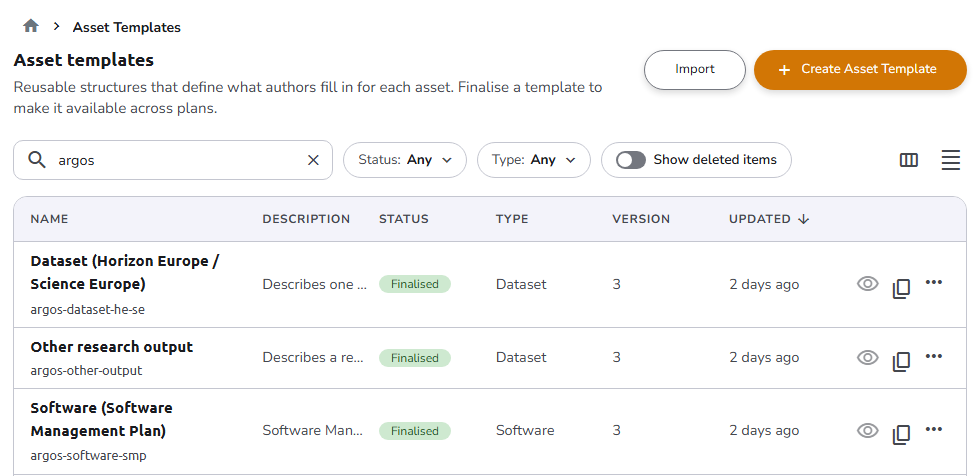The width and height of the screenshot is (980, 476).
Task: Sort by the Version column header
Action: (641, 219)
